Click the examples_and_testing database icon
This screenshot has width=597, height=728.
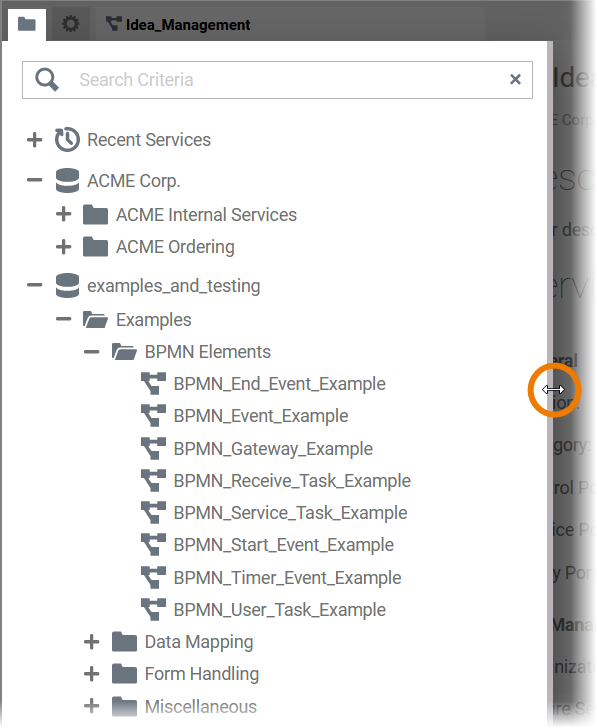(x=67, y=285)
